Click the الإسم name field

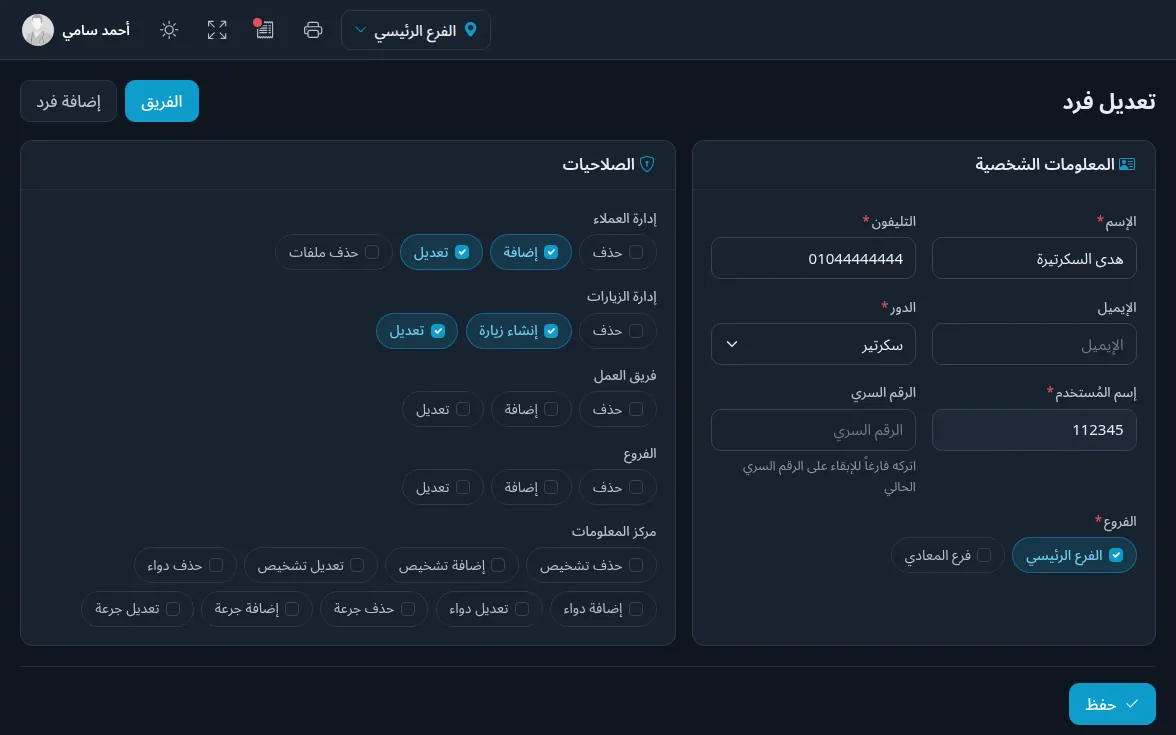coord(1034,259)
